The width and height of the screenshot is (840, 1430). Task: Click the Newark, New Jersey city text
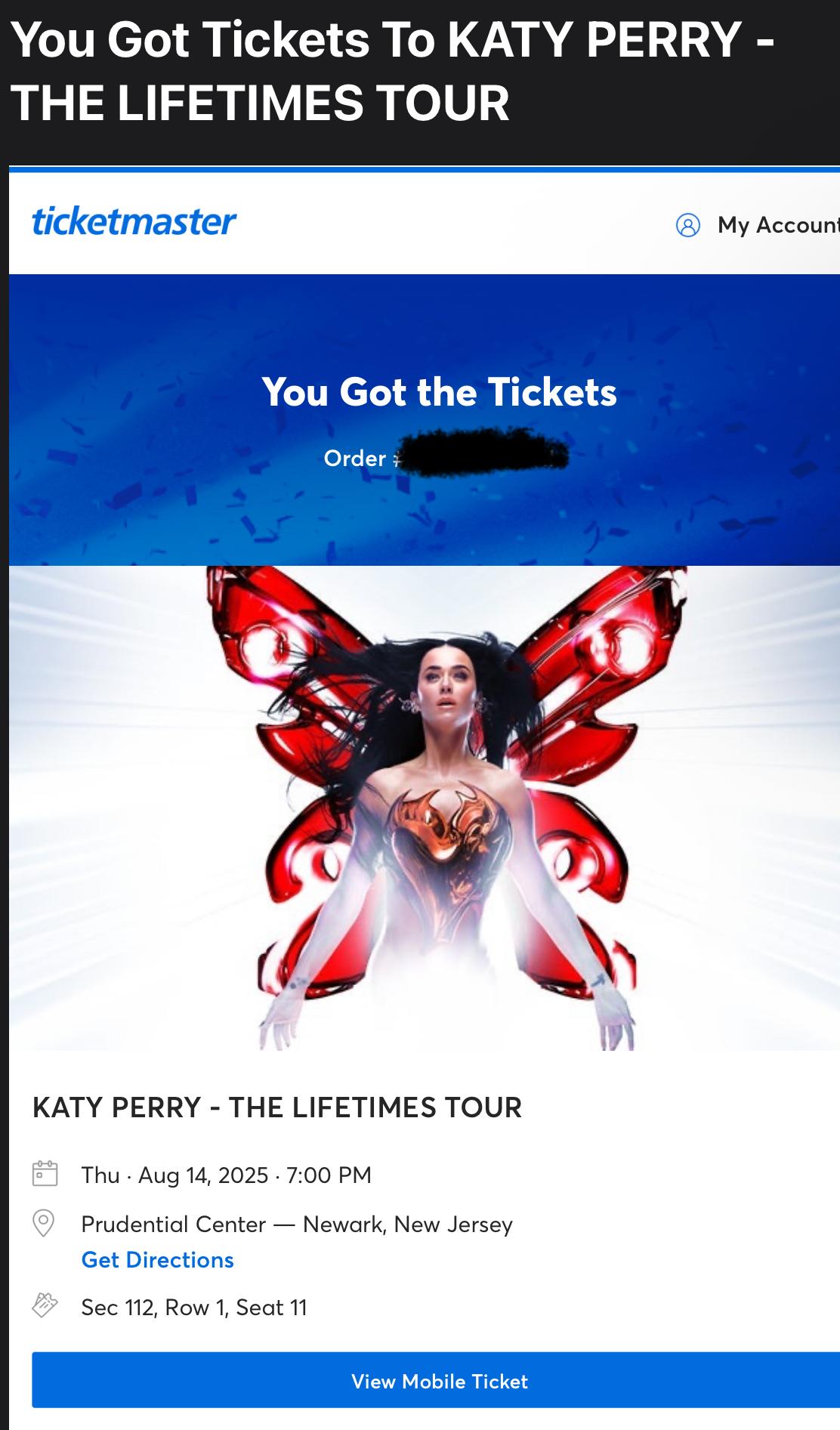pyautogui.click(x=408, y=1225)
